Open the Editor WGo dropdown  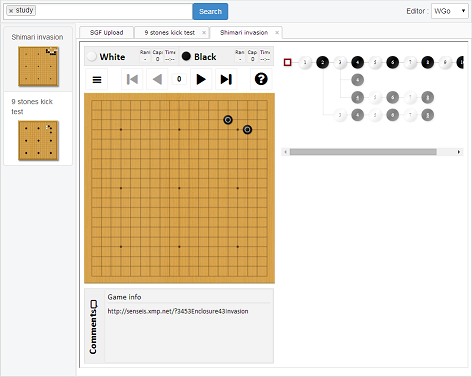point(450,11)
